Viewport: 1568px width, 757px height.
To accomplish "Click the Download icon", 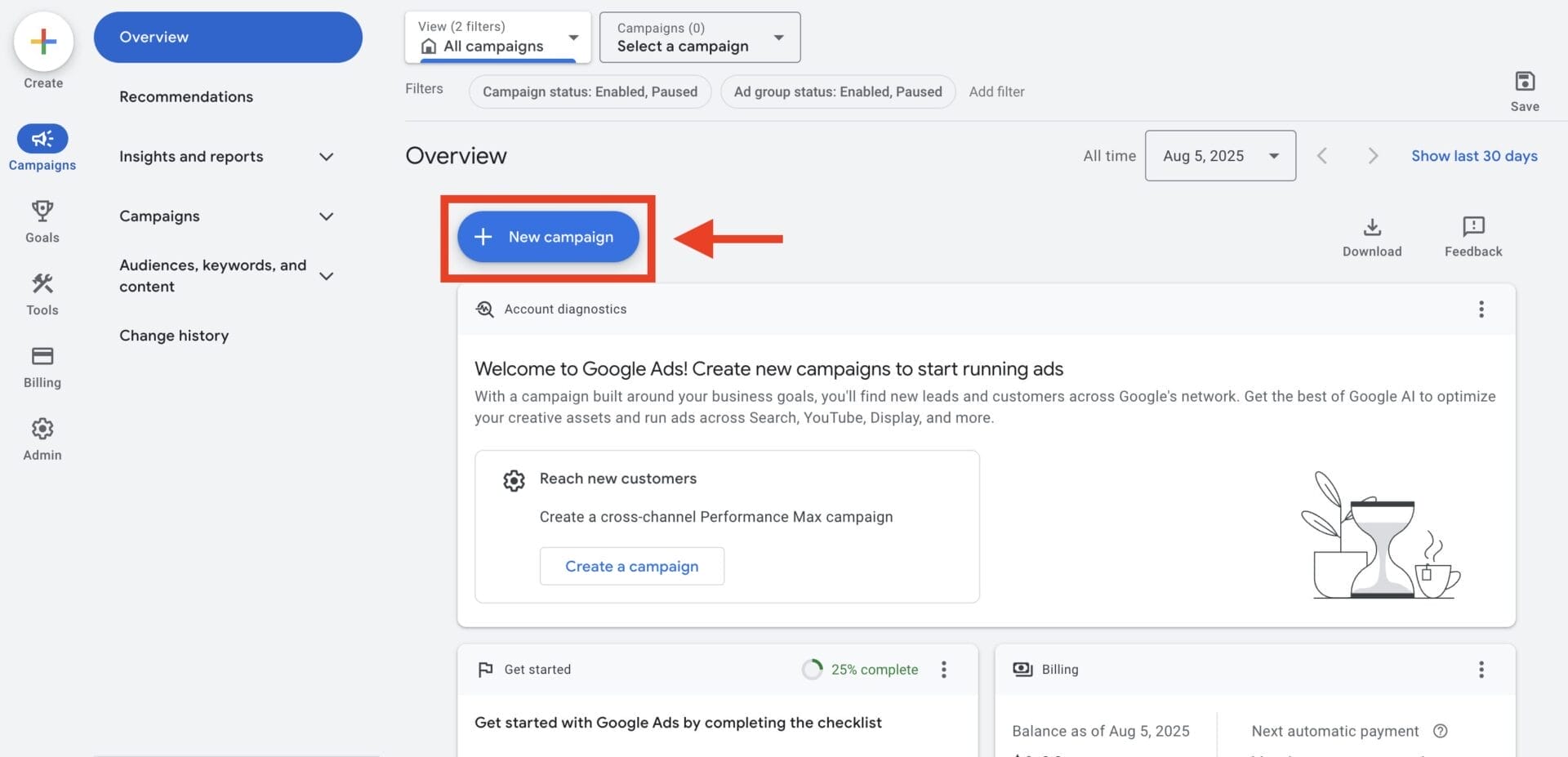I will pos(1372,226).
